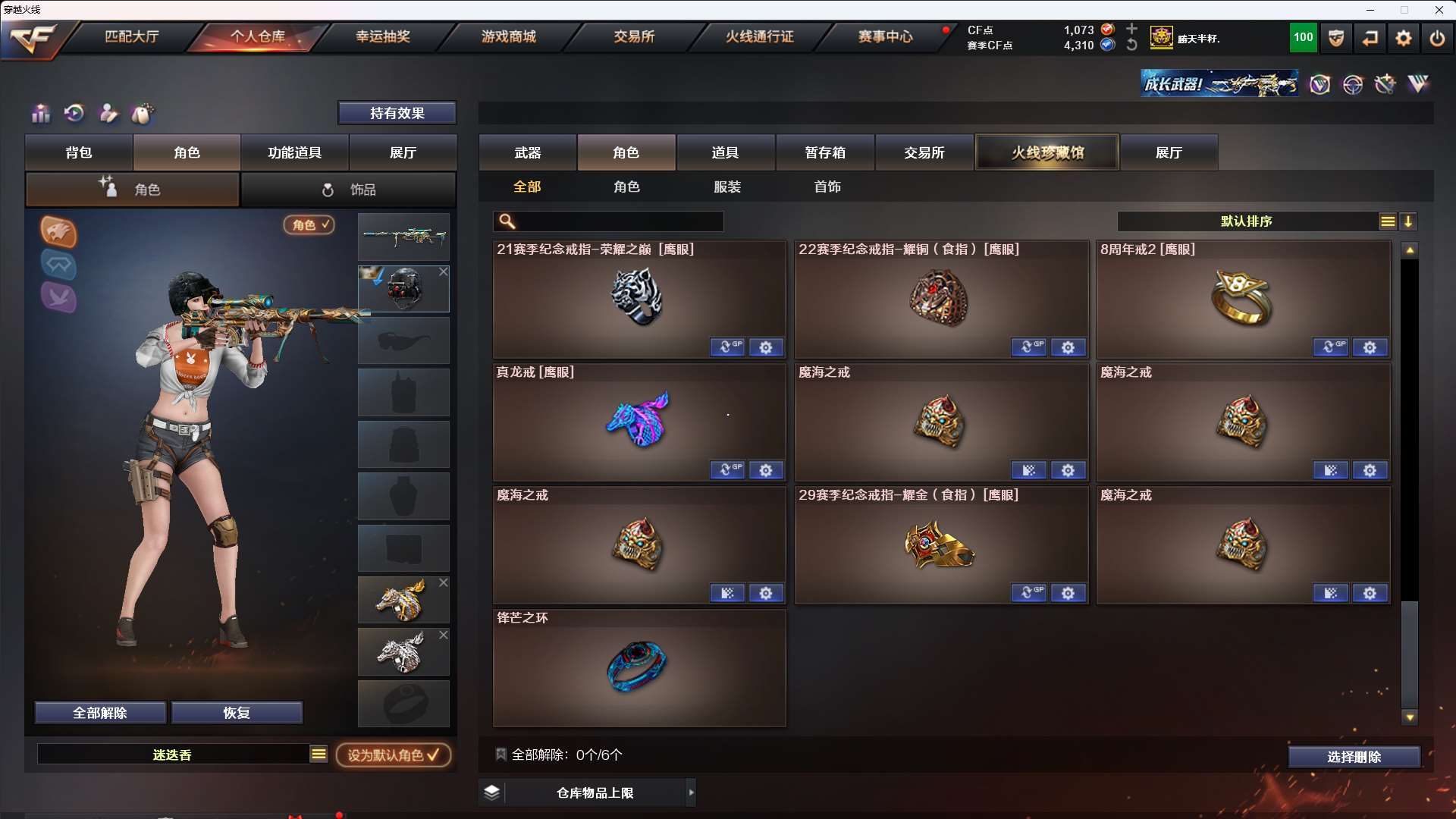
Task: Open the gear settings on 真龙戒 item
Action: coord(766,470)
